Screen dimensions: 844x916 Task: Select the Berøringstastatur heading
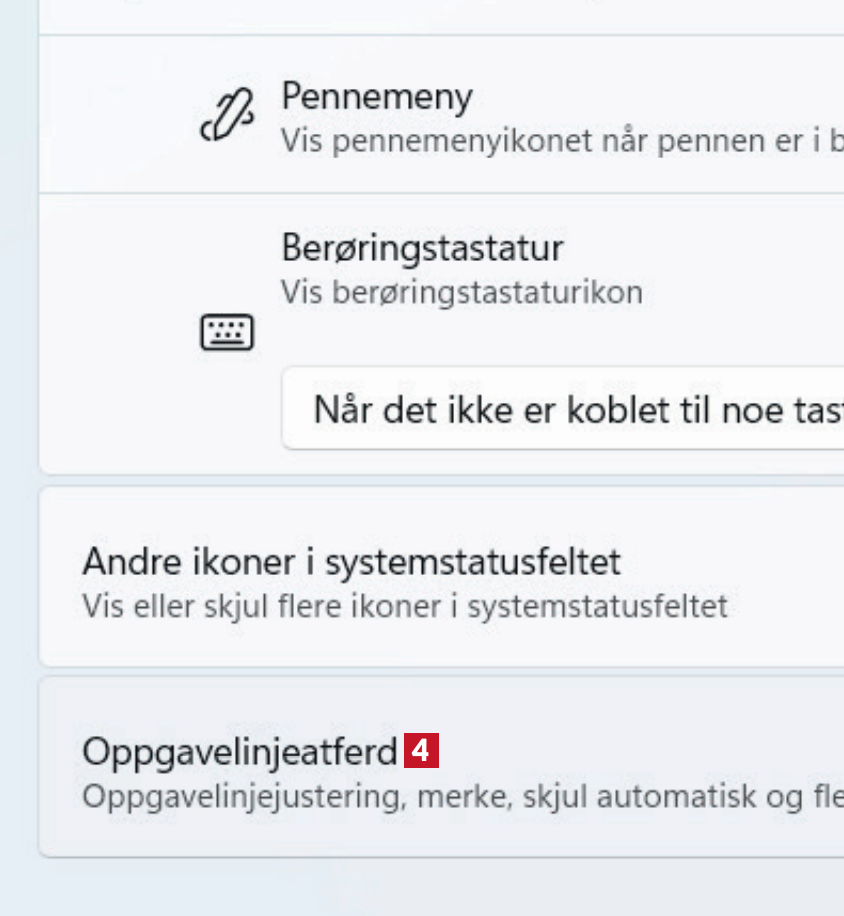click(x=421, y=246)
